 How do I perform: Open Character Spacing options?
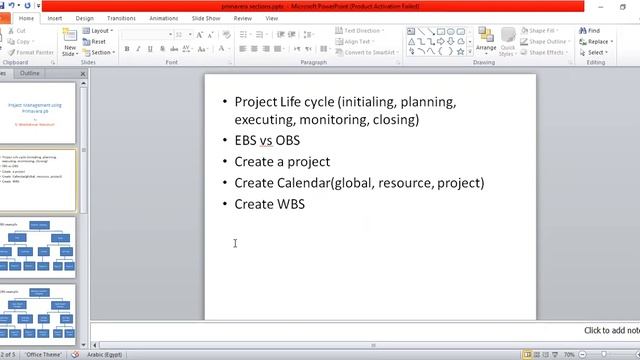point(187,49)
